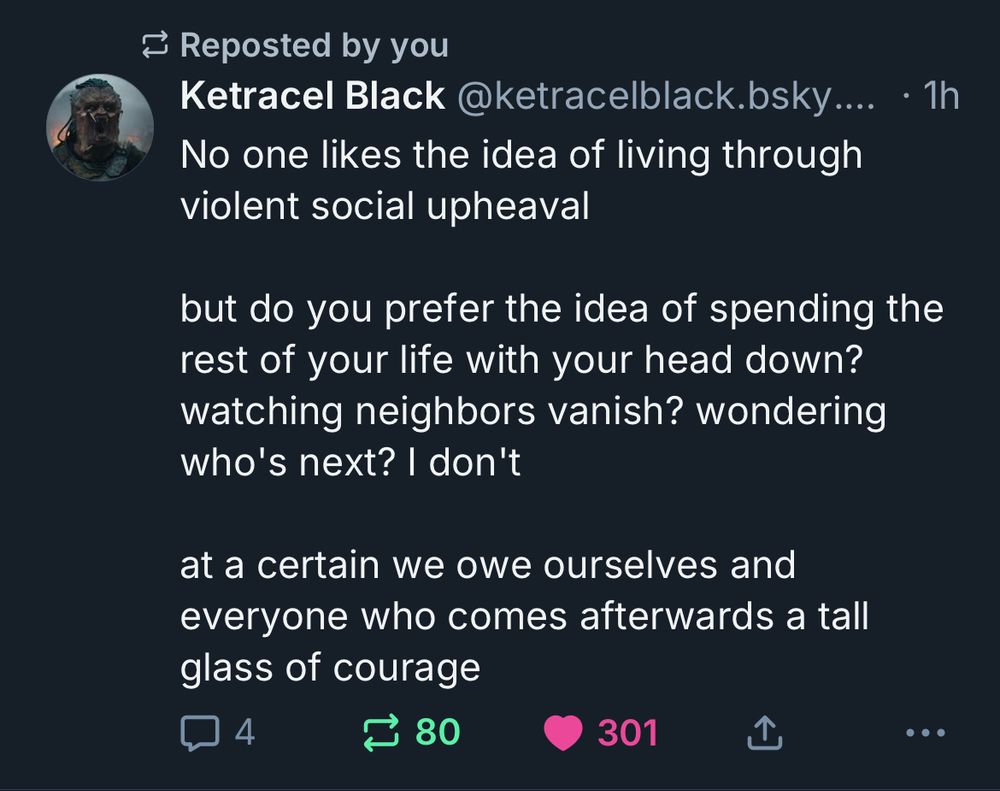Click the like count 301
This screenshot has width=1000, height=791.
(x=628, y=734)
